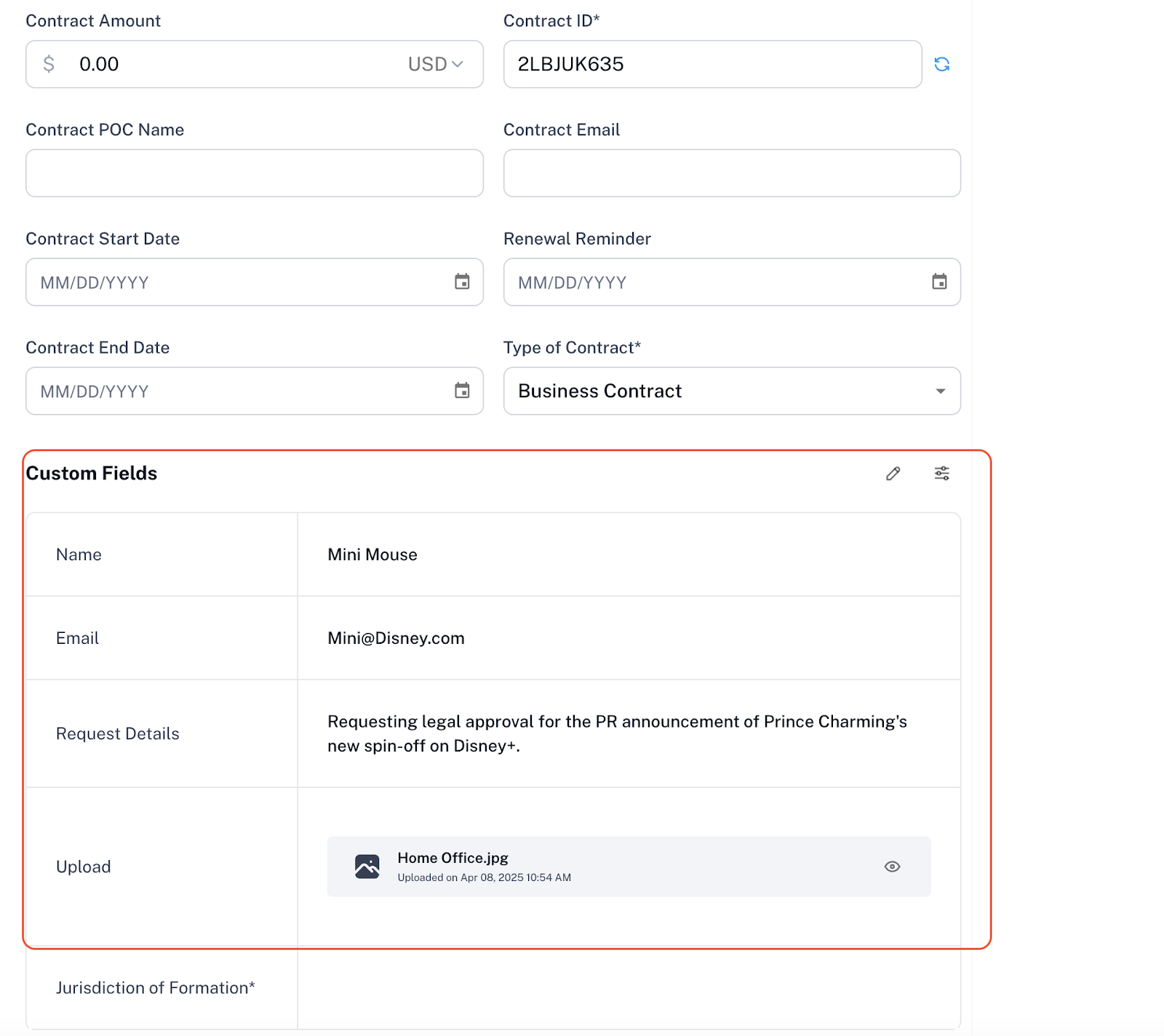
Task: Click the Contract End Date field
Action: tap(255, 391)
